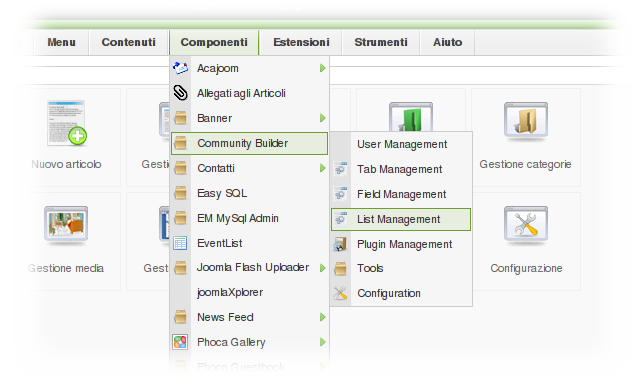
Task: Click the EventList table icon
Action: [x=180, y=243]
